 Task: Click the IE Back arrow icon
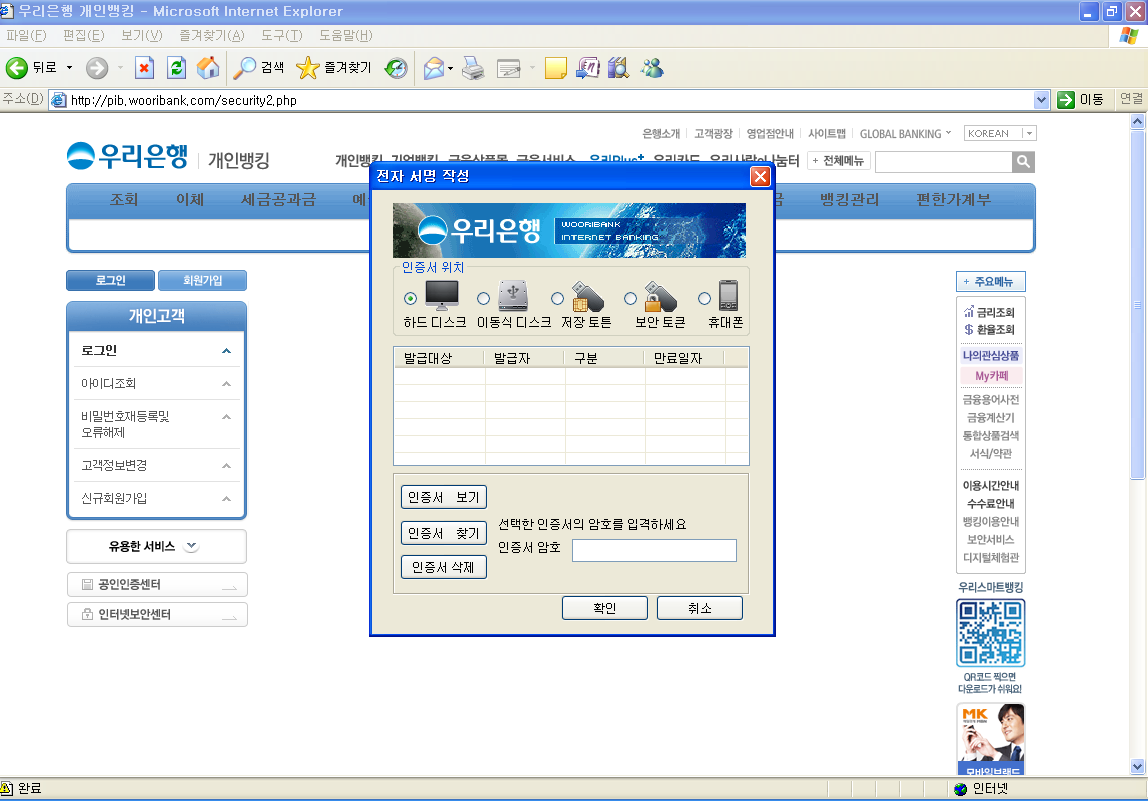click(x=17, y=68)
